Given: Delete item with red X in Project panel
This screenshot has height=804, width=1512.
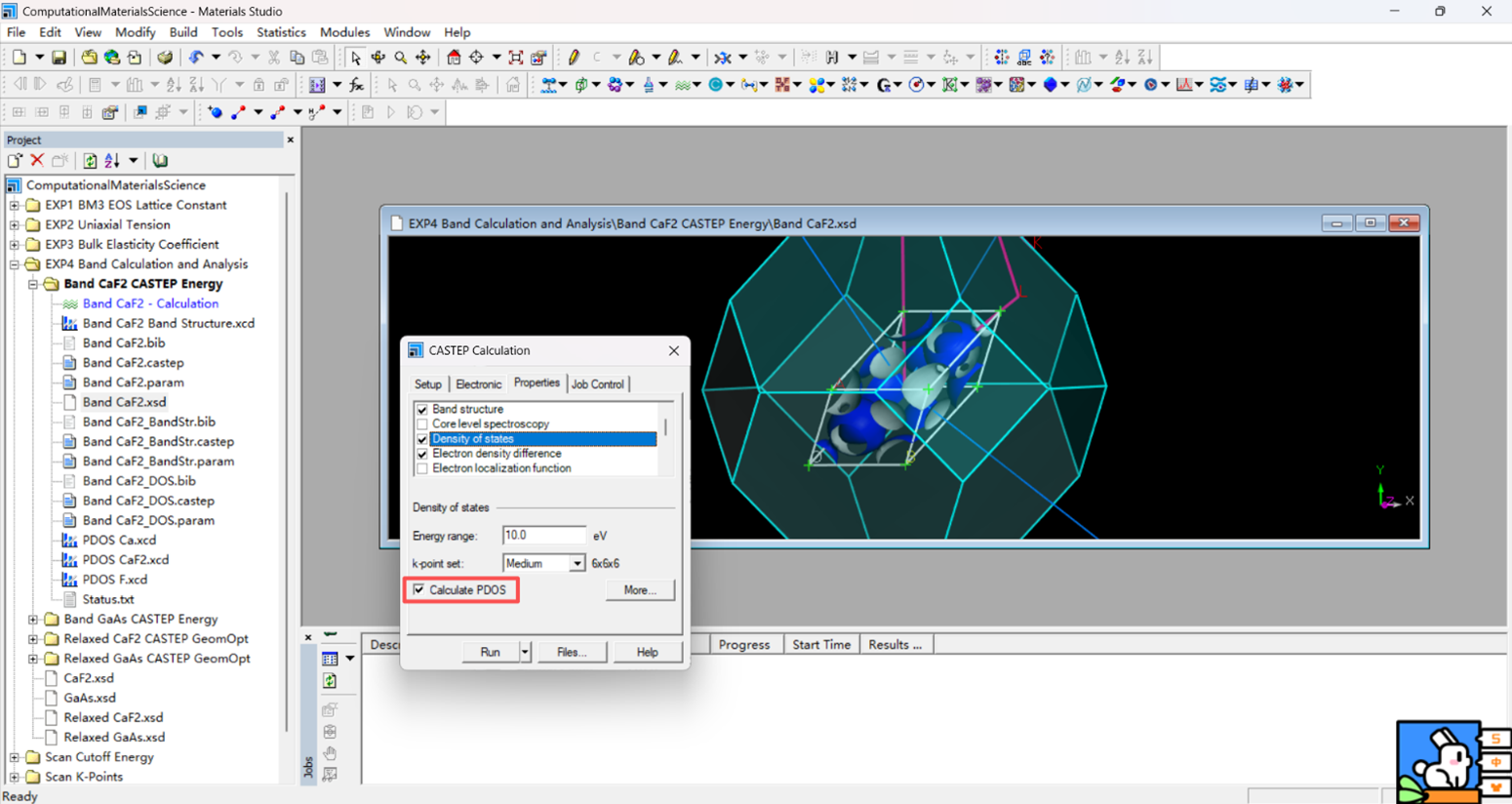Looking at the screenshot, I should click(x=37, y=160).
